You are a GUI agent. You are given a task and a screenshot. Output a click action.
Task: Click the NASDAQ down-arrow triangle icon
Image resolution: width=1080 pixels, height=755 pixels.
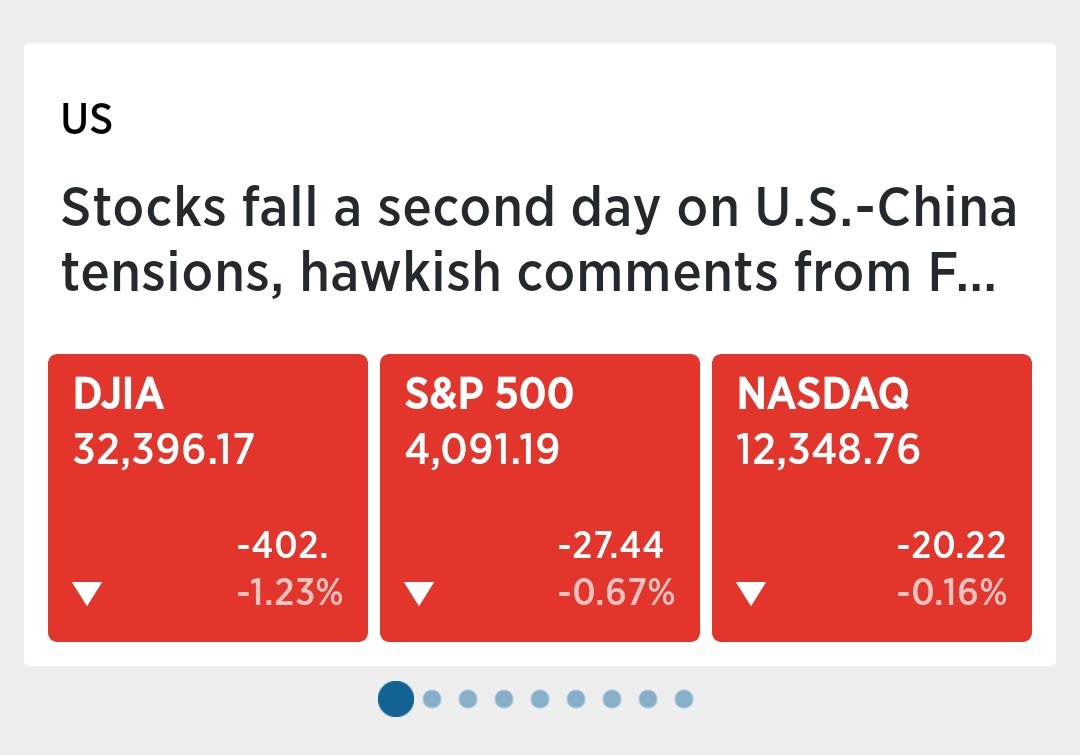pyautogui.click(x=751, y=595)
